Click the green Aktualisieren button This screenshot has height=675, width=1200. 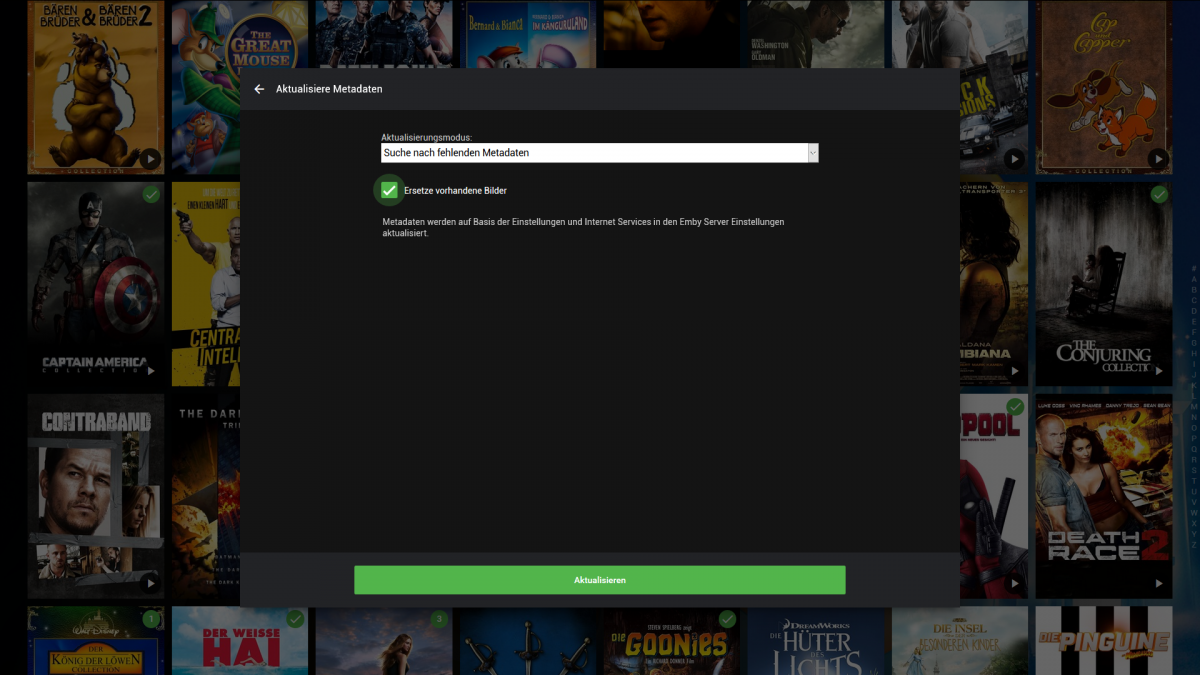tap(600, 580)
